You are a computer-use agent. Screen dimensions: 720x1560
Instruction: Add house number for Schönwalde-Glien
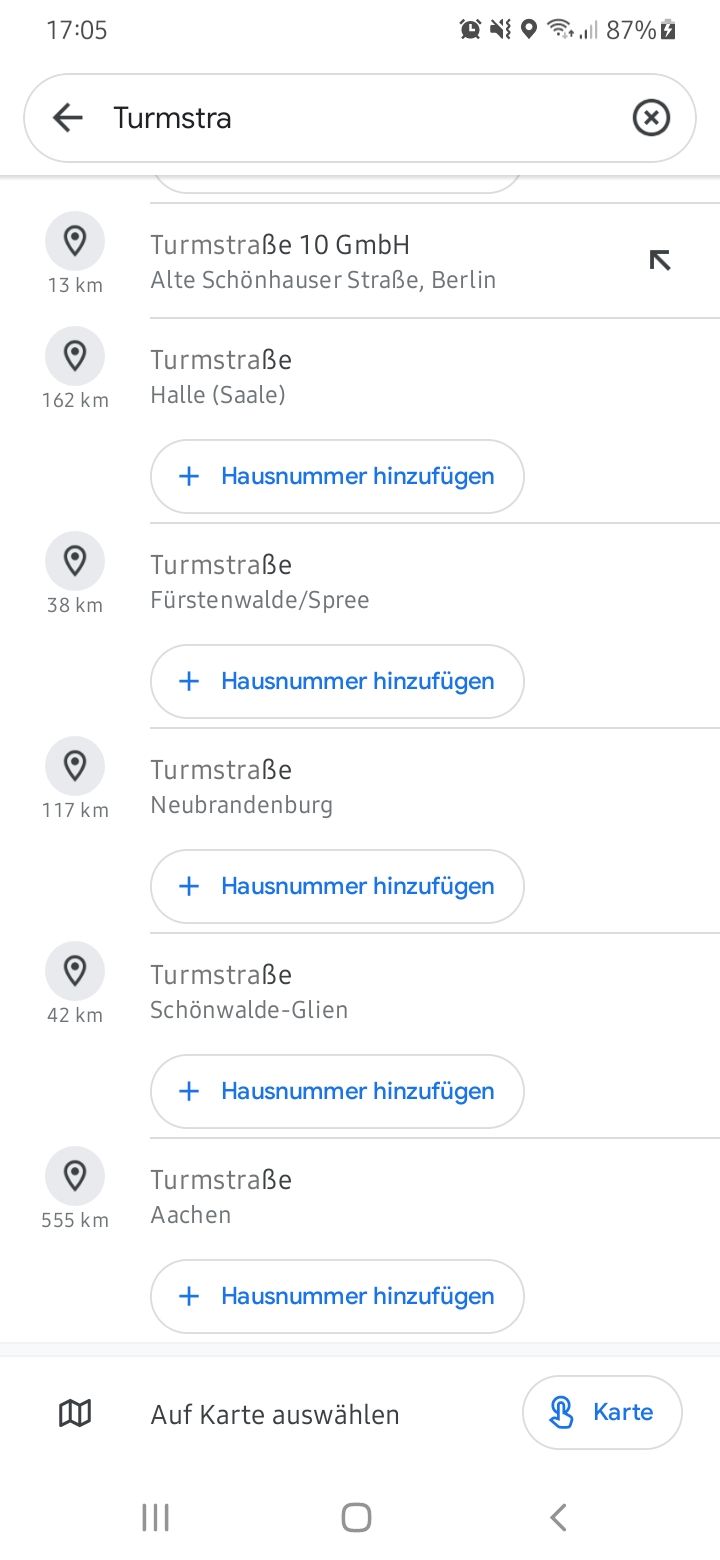[x=337, y=1091]
